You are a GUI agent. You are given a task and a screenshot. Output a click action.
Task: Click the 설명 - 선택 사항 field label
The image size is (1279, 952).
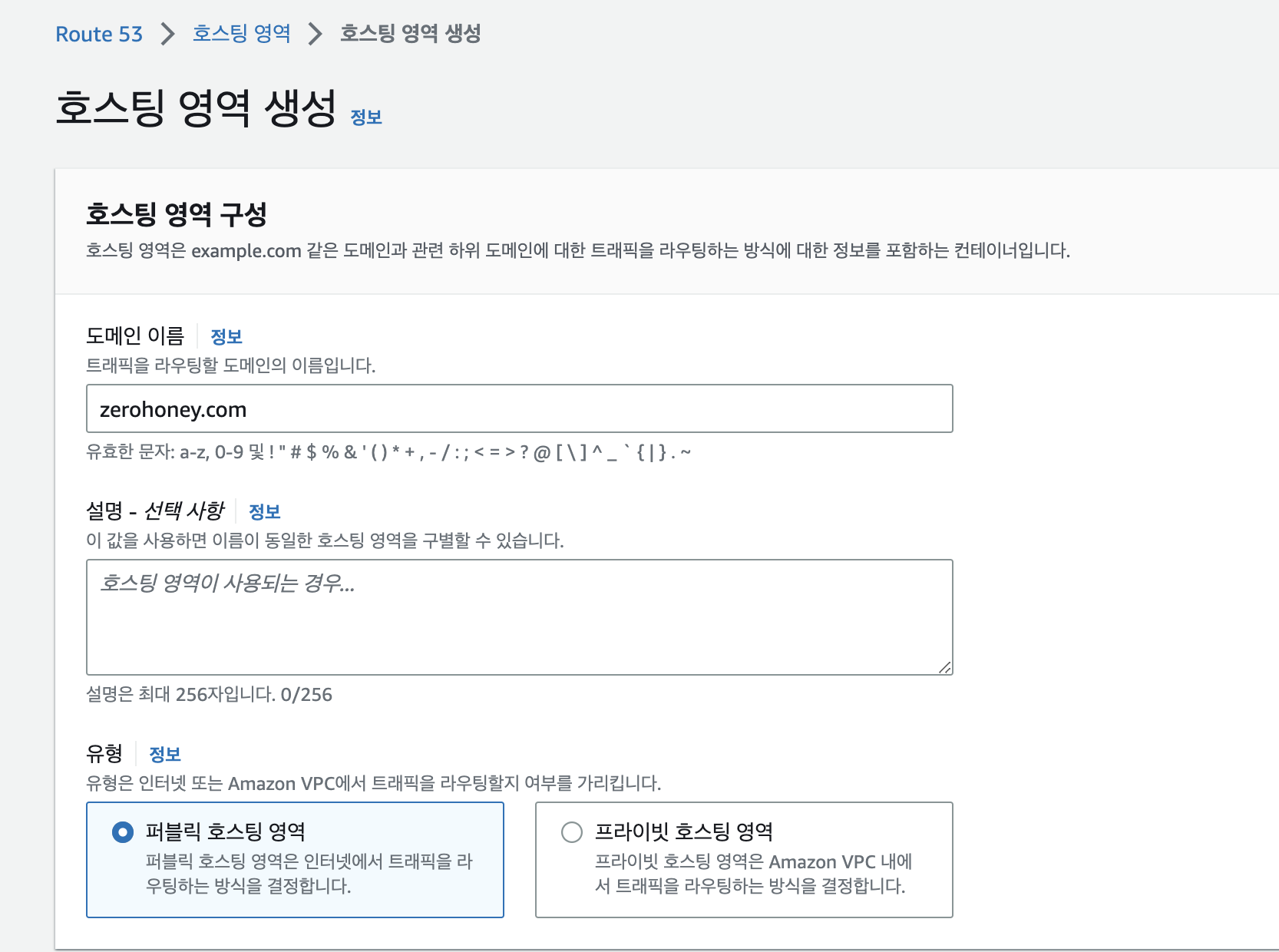(154, 511)
